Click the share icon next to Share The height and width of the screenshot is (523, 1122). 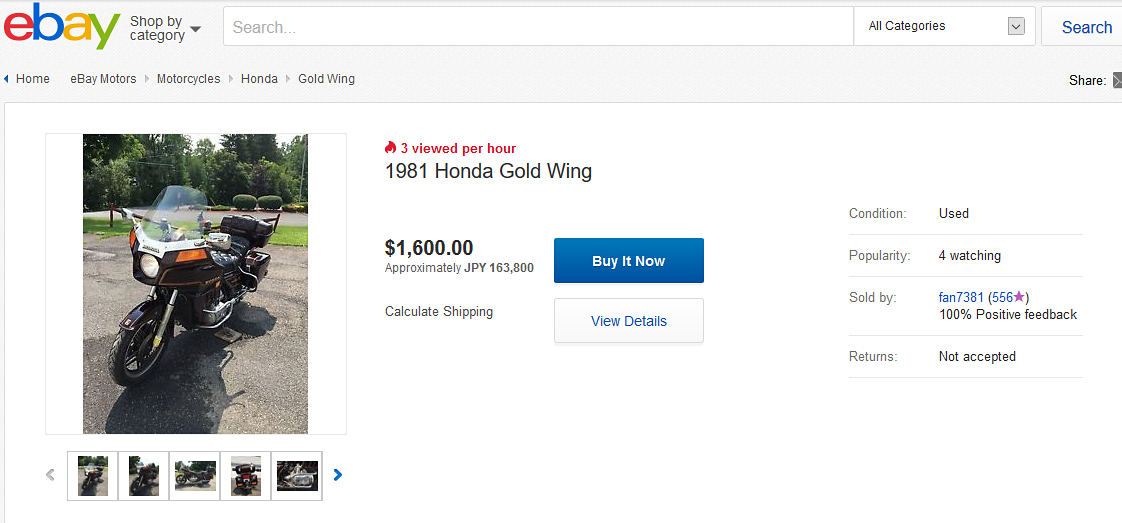(x=1116, y=80)
